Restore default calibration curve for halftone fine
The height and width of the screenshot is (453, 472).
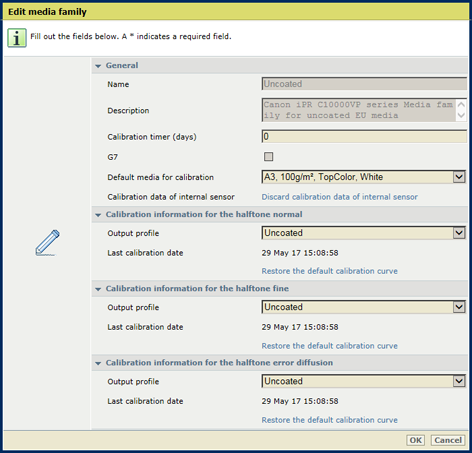tap(329, 346)
